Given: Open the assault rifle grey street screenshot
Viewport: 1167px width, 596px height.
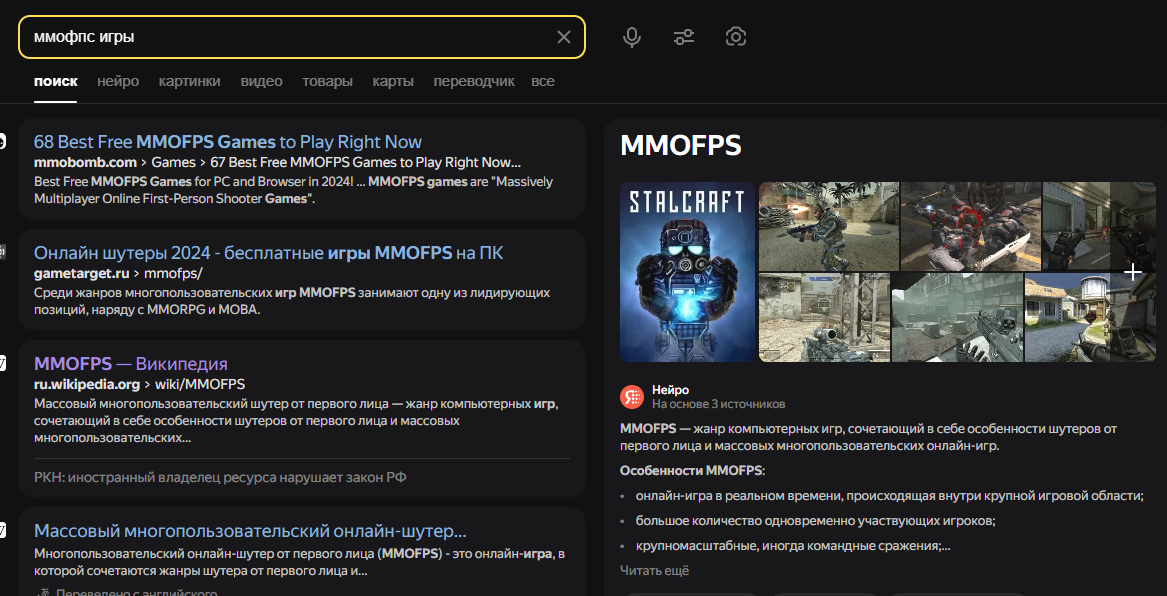Looking at the screenshot, I should click(957, 318).
